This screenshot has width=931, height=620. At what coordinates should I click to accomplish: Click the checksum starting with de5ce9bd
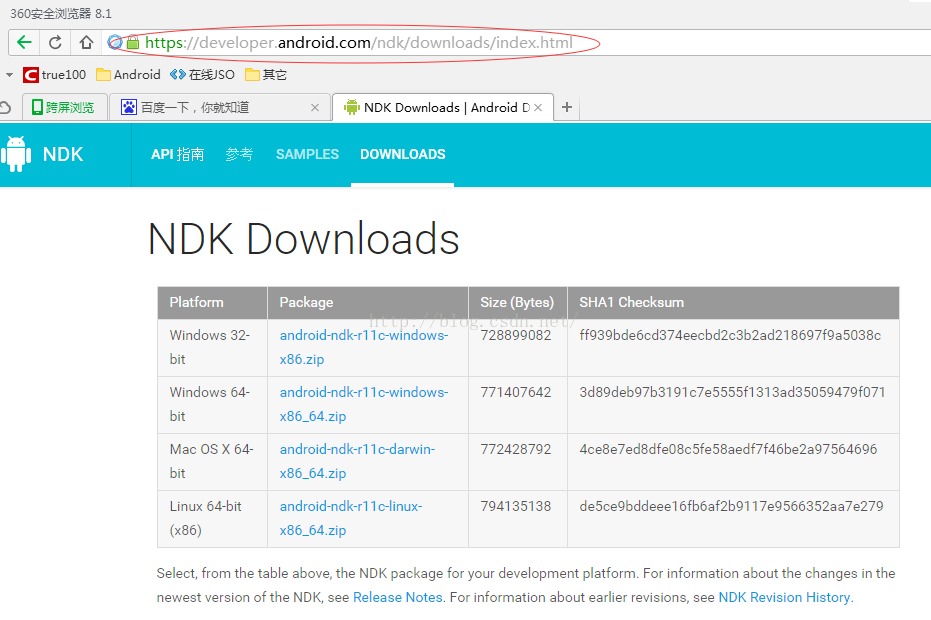click(x=732, y=507)
